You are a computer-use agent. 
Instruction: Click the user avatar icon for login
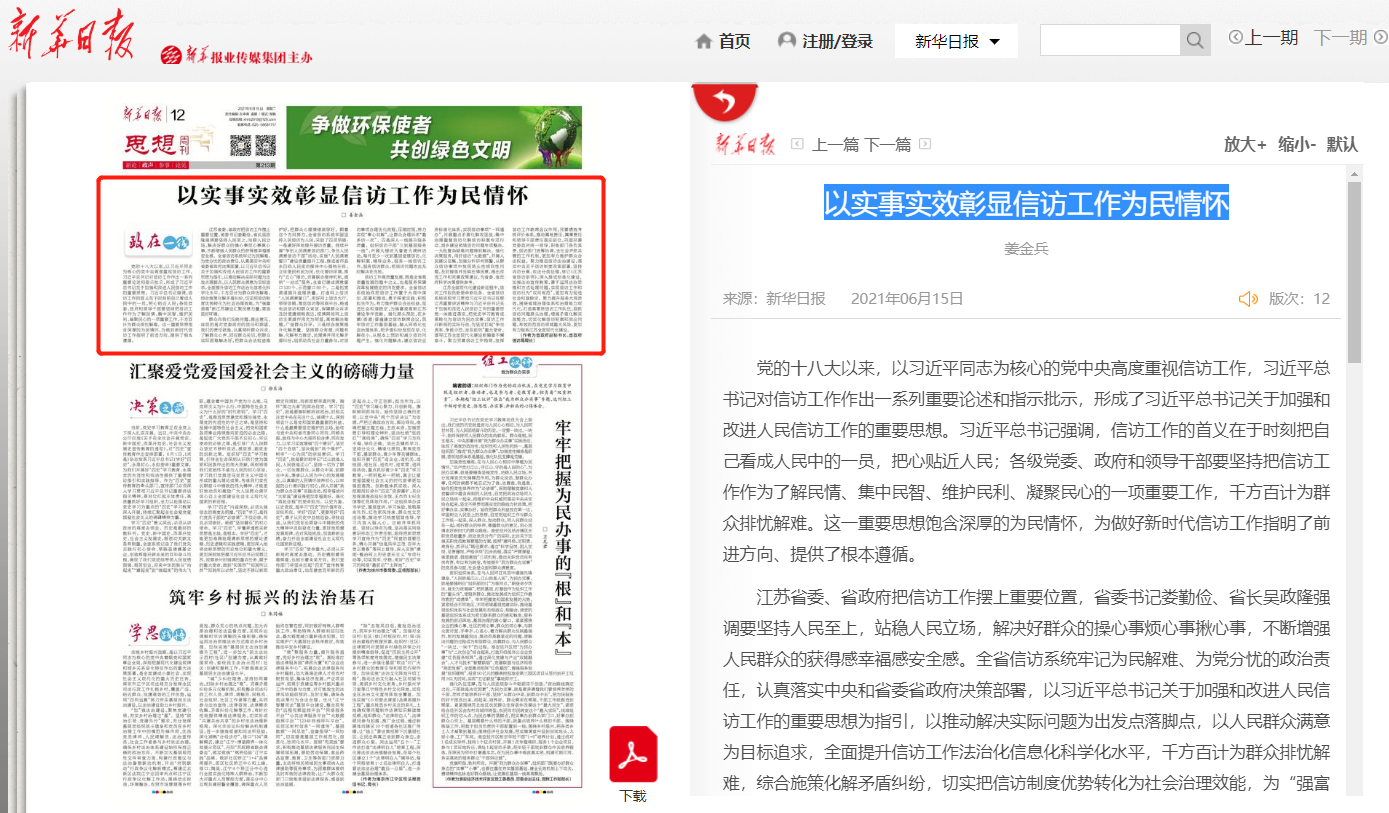tap(787, 41)
